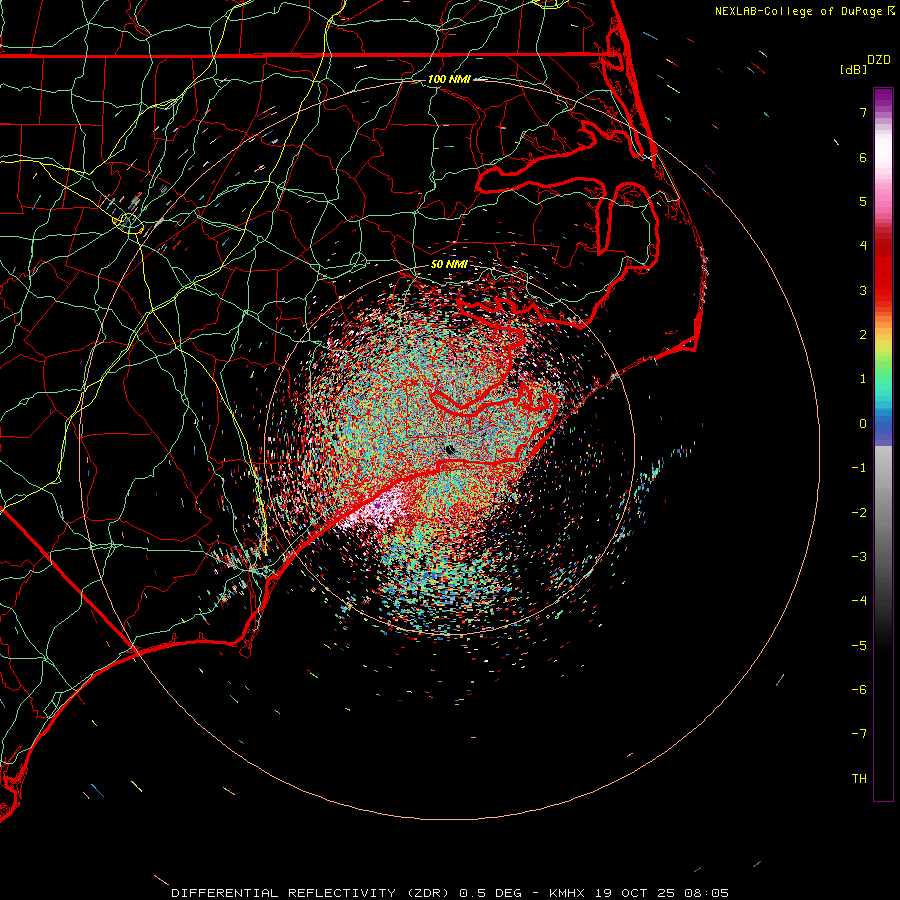
Task: Select the "DZD" legend title
Action: (x=878, y=60)
